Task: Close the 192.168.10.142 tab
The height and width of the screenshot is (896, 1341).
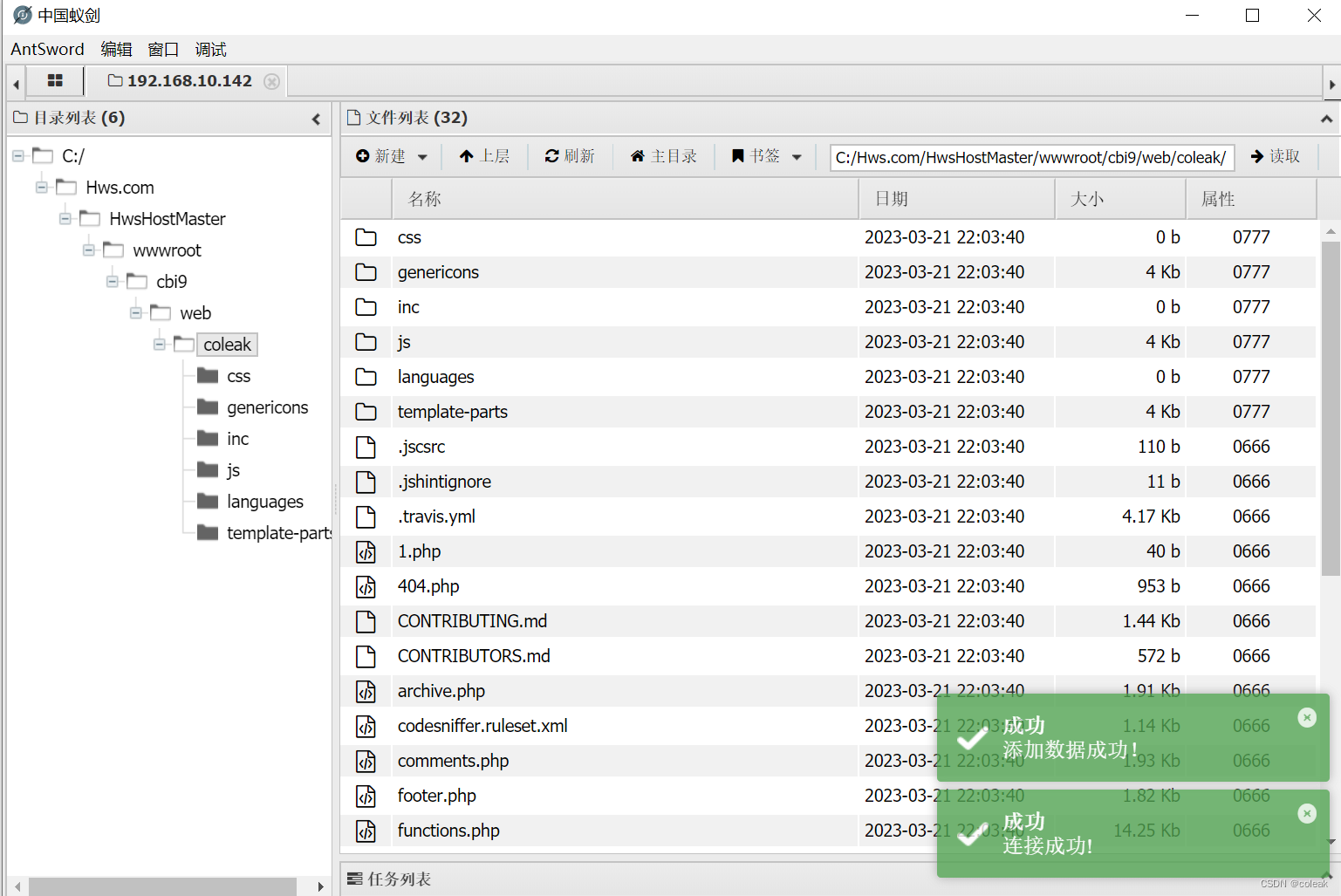Action: 271,80
